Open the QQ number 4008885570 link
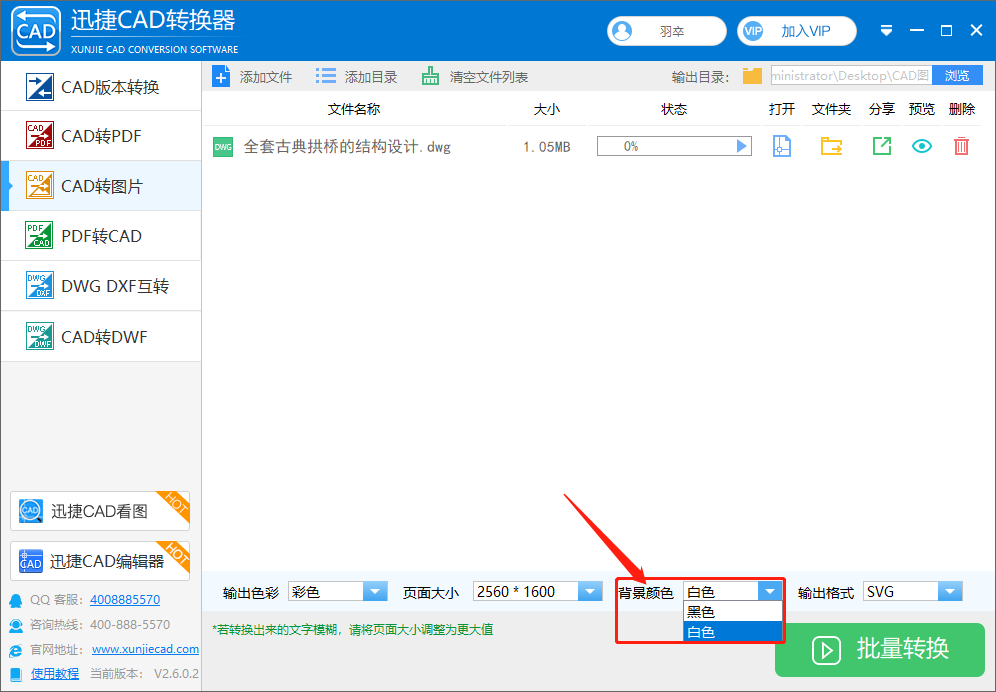 point(125,599)
